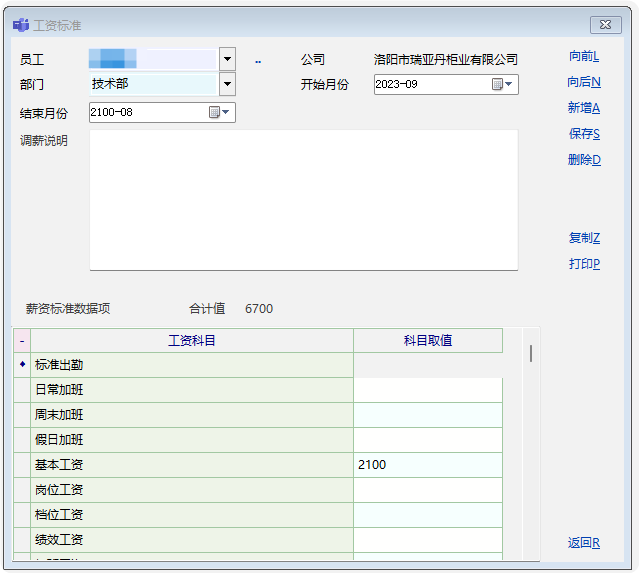The image size is (639, 573).
Task: Delete the record with 删除D
Action: 583,160
